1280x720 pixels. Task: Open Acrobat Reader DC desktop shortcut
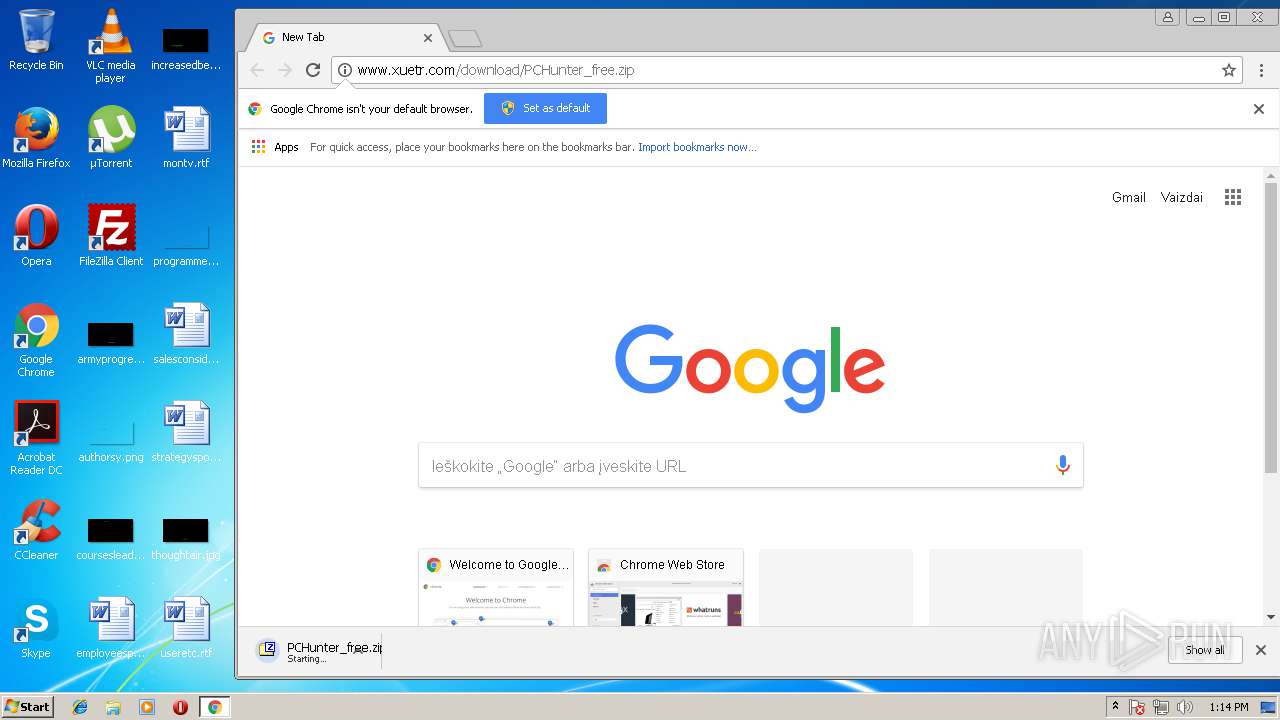pyautogui.click(x=36, y=438)
